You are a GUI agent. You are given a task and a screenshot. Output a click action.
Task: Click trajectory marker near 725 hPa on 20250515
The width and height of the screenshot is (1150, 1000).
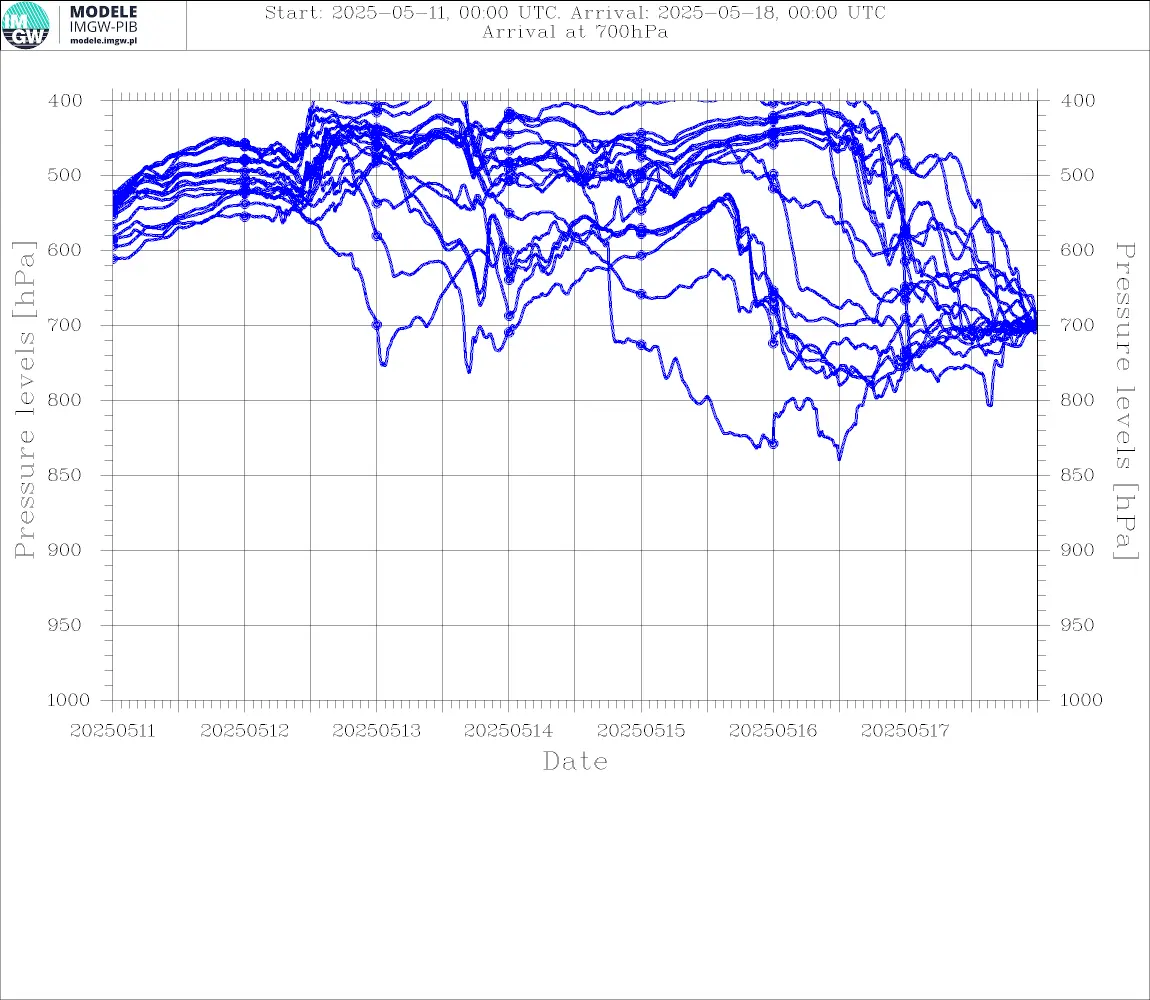click(x=641, y=345)
